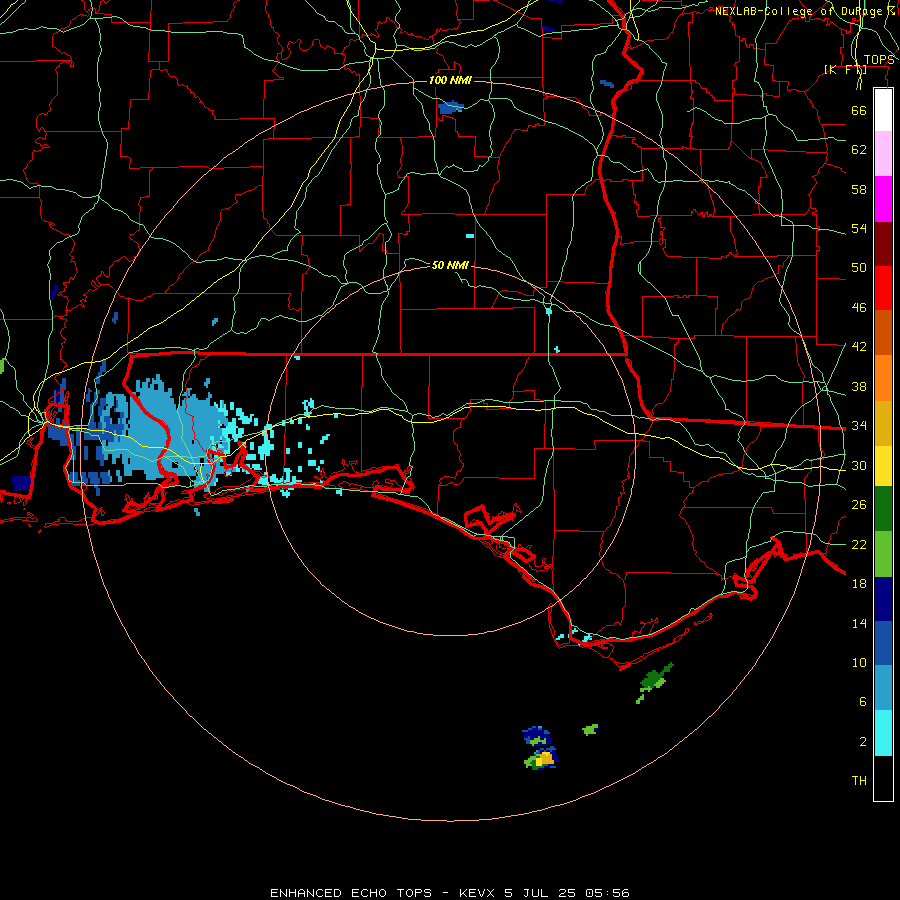
Task: Click the dark orange 42-46 legend swatch
Action: (883, 332)
